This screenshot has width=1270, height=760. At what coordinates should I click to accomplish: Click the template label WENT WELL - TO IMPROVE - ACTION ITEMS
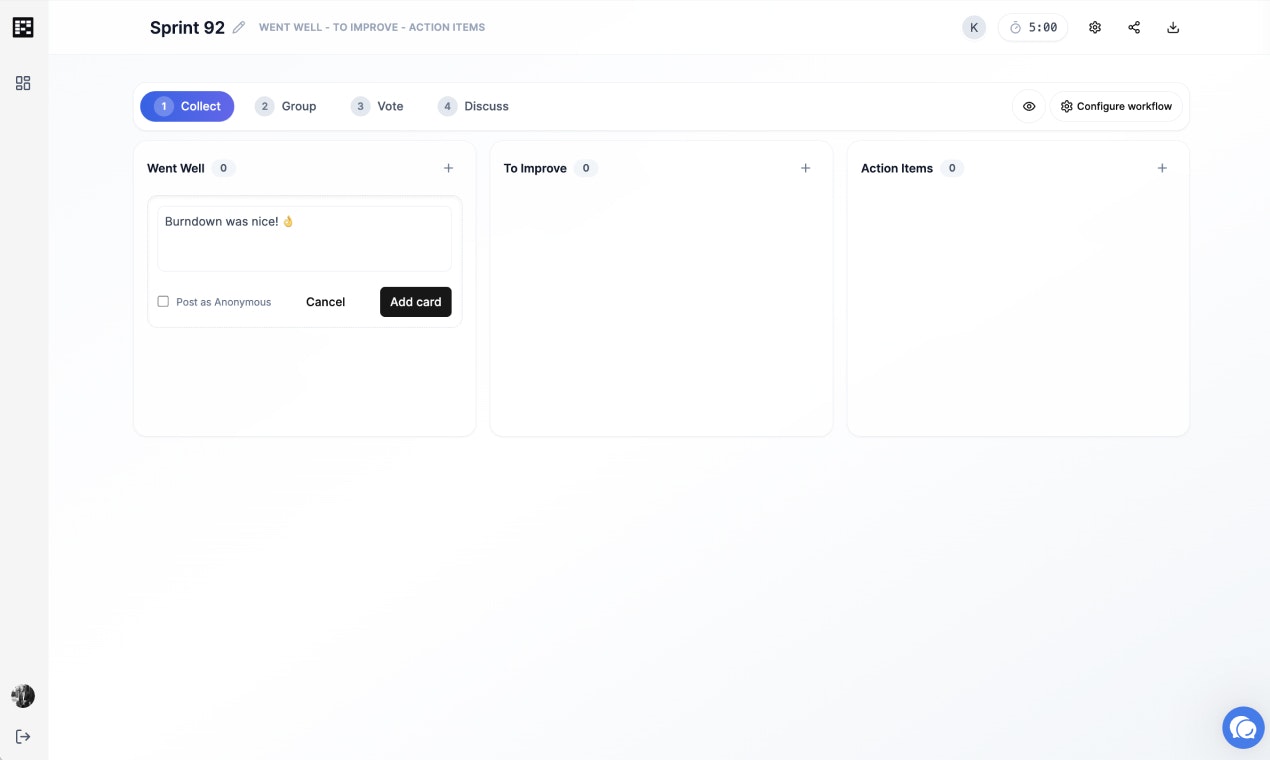(x=372, y=28)
